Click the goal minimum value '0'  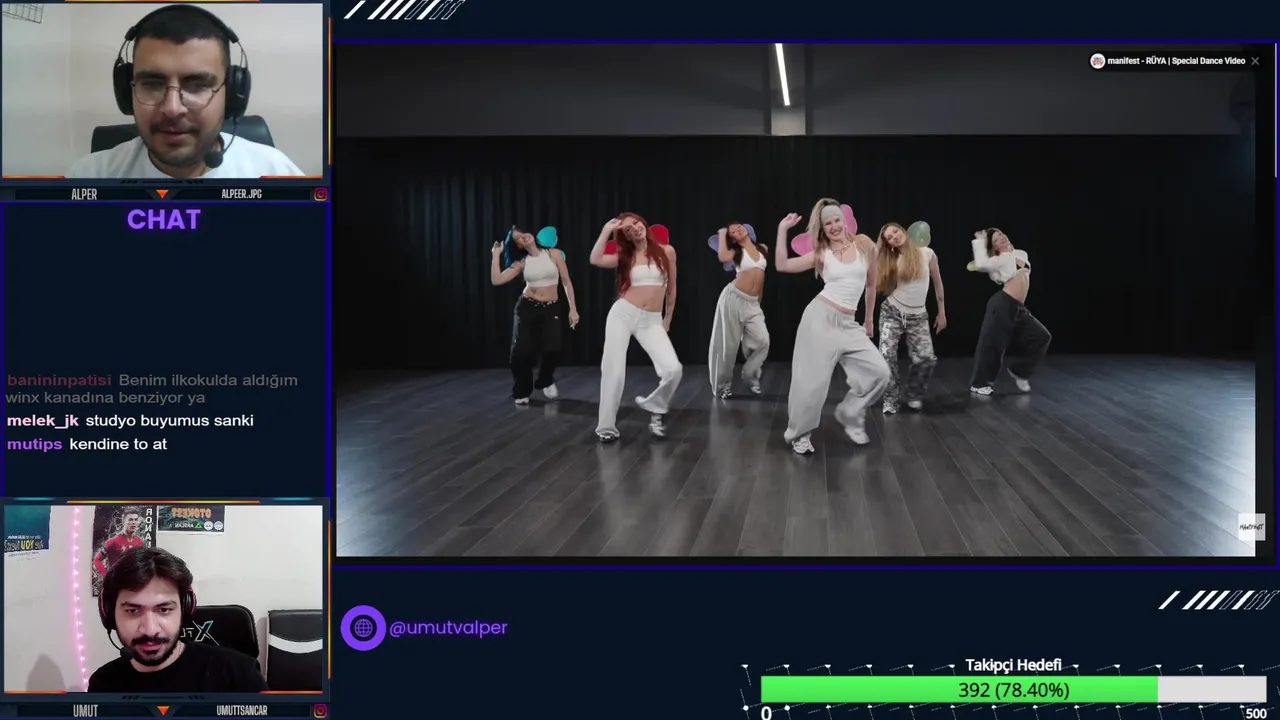tap(766, 713)
